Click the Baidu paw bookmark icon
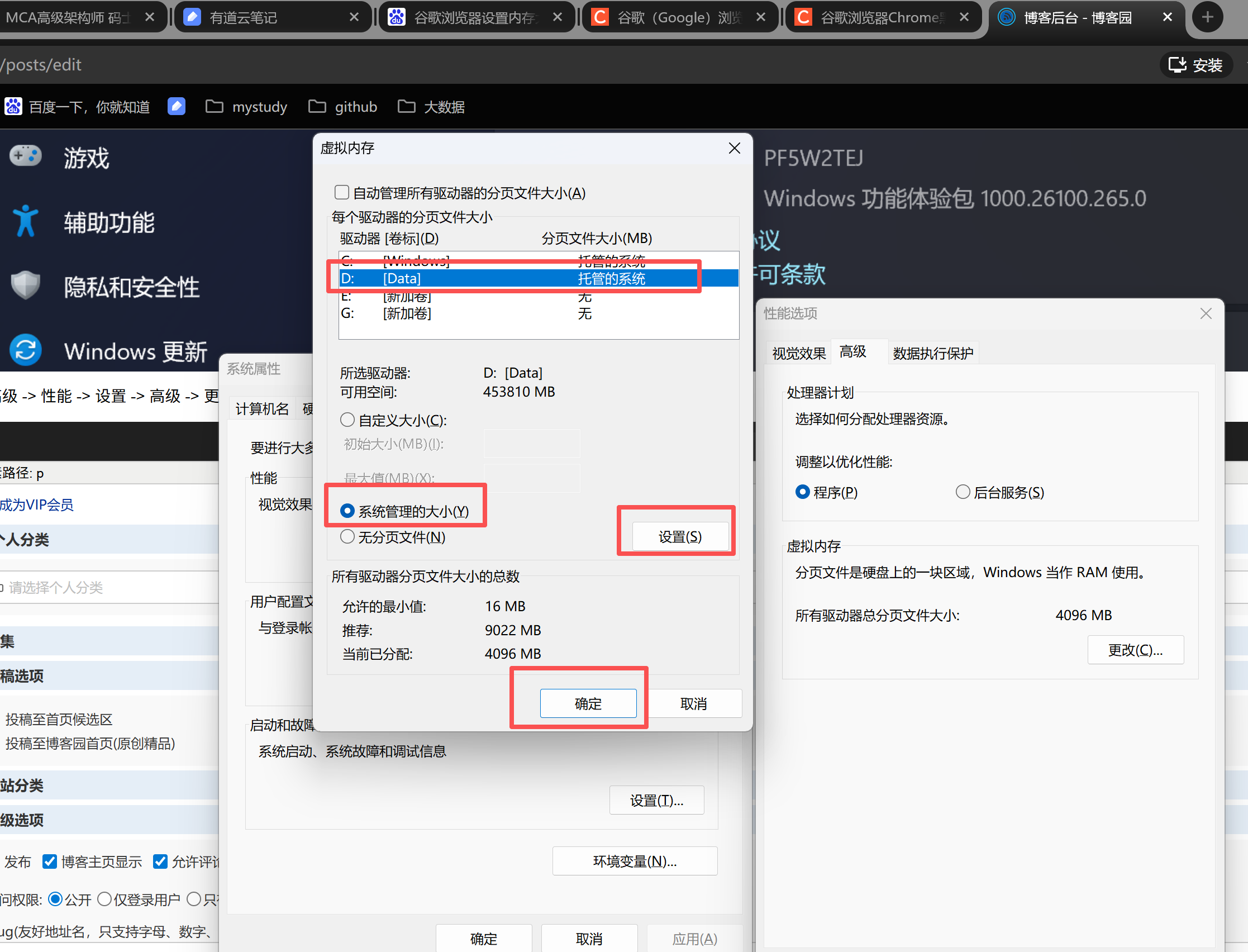Image resolution: width=1248 pixels, height=952 pixels. pyautogui.click(x=13, y=107)
